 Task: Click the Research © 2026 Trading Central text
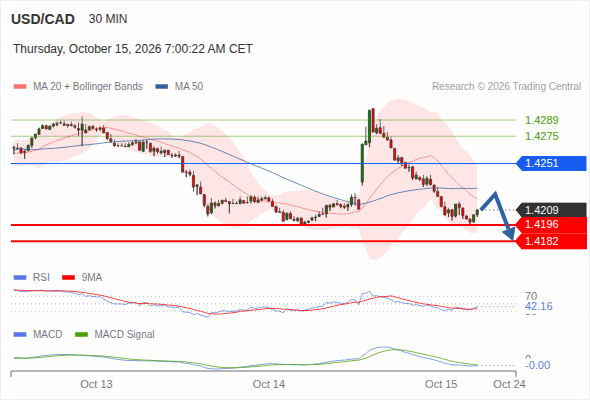click(506, 87)
